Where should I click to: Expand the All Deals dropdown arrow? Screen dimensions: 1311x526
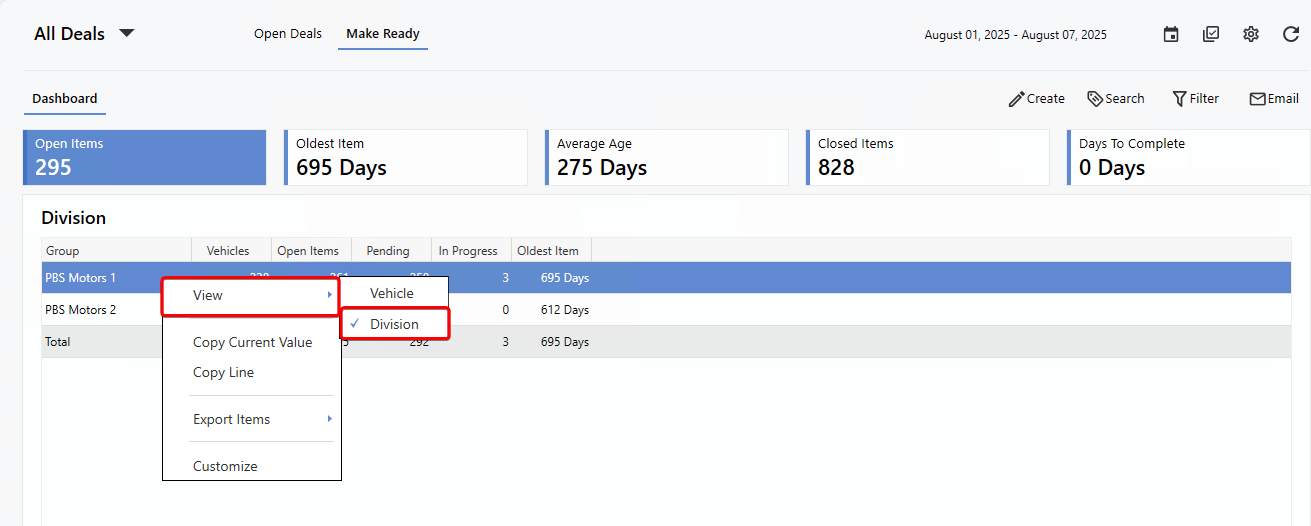click(127, 33)
